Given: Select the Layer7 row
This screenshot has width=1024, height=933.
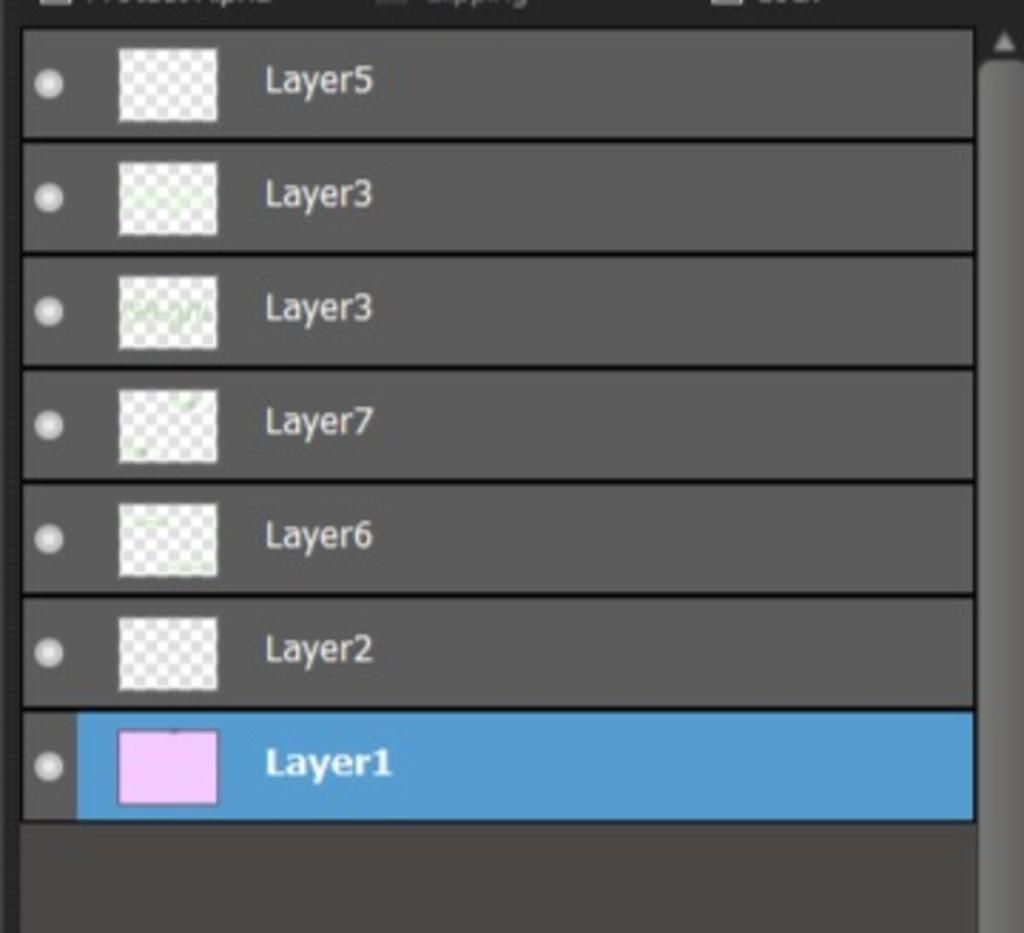Looking at the screenshot, I should pos(498,425).
